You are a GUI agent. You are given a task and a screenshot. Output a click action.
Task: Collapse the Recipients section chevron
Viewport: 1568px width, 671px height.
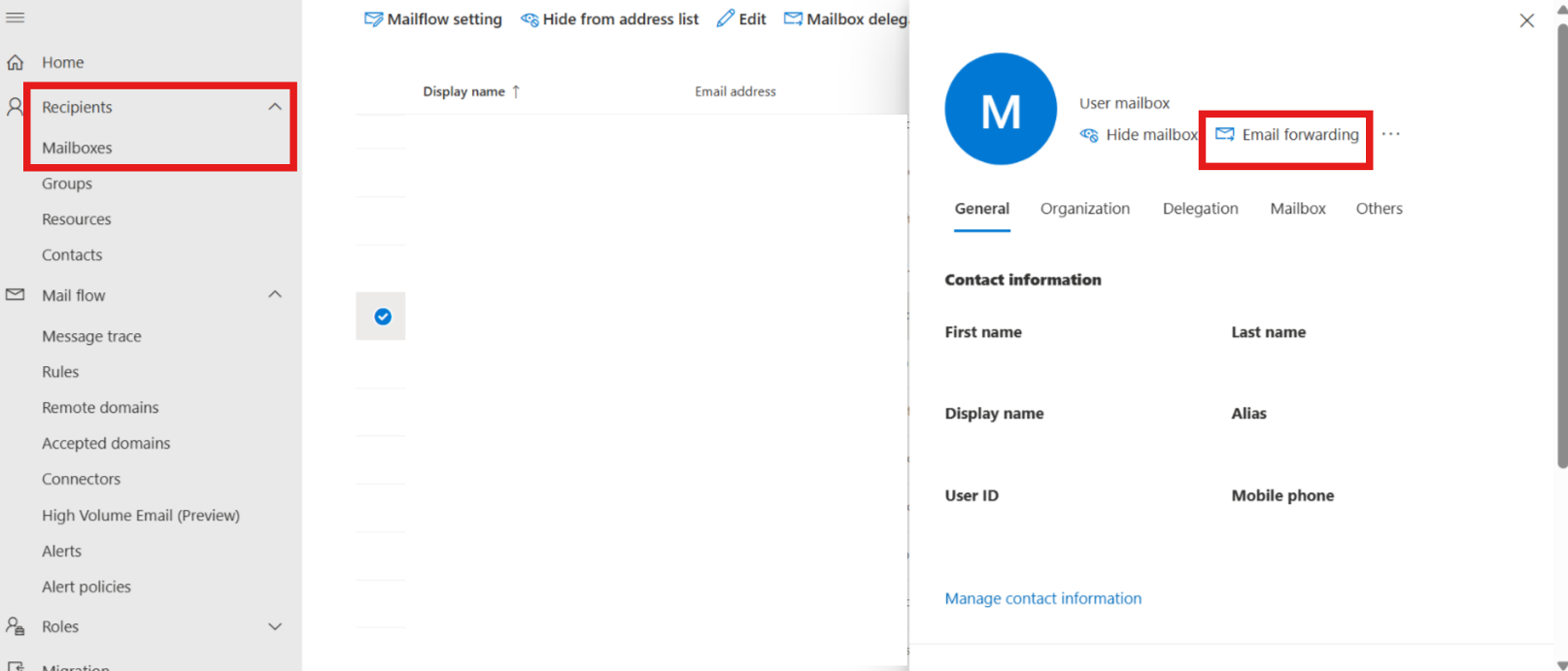pos(275,107)
